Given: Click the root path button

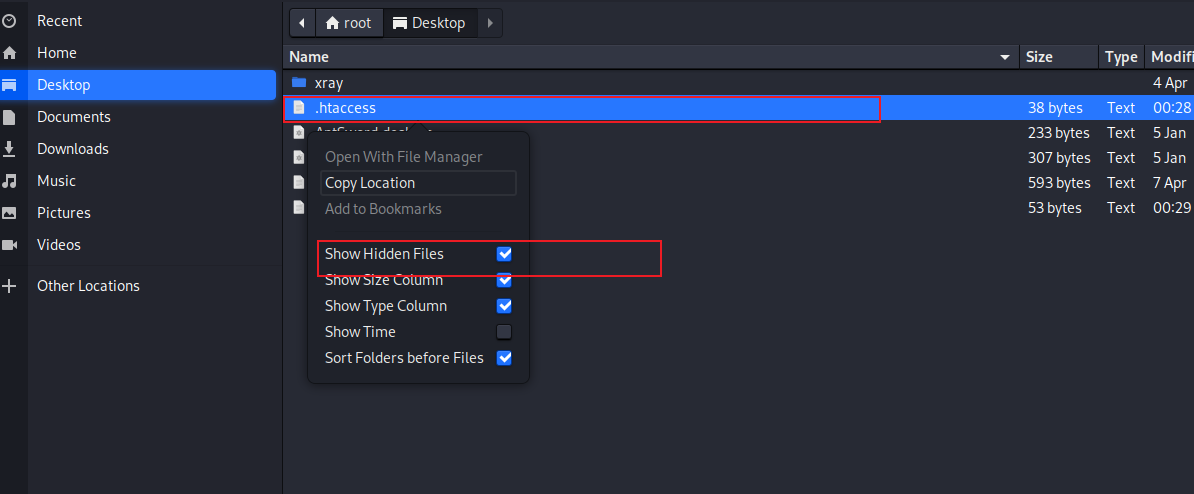Looking at the screenshot, I should [348, 23].
